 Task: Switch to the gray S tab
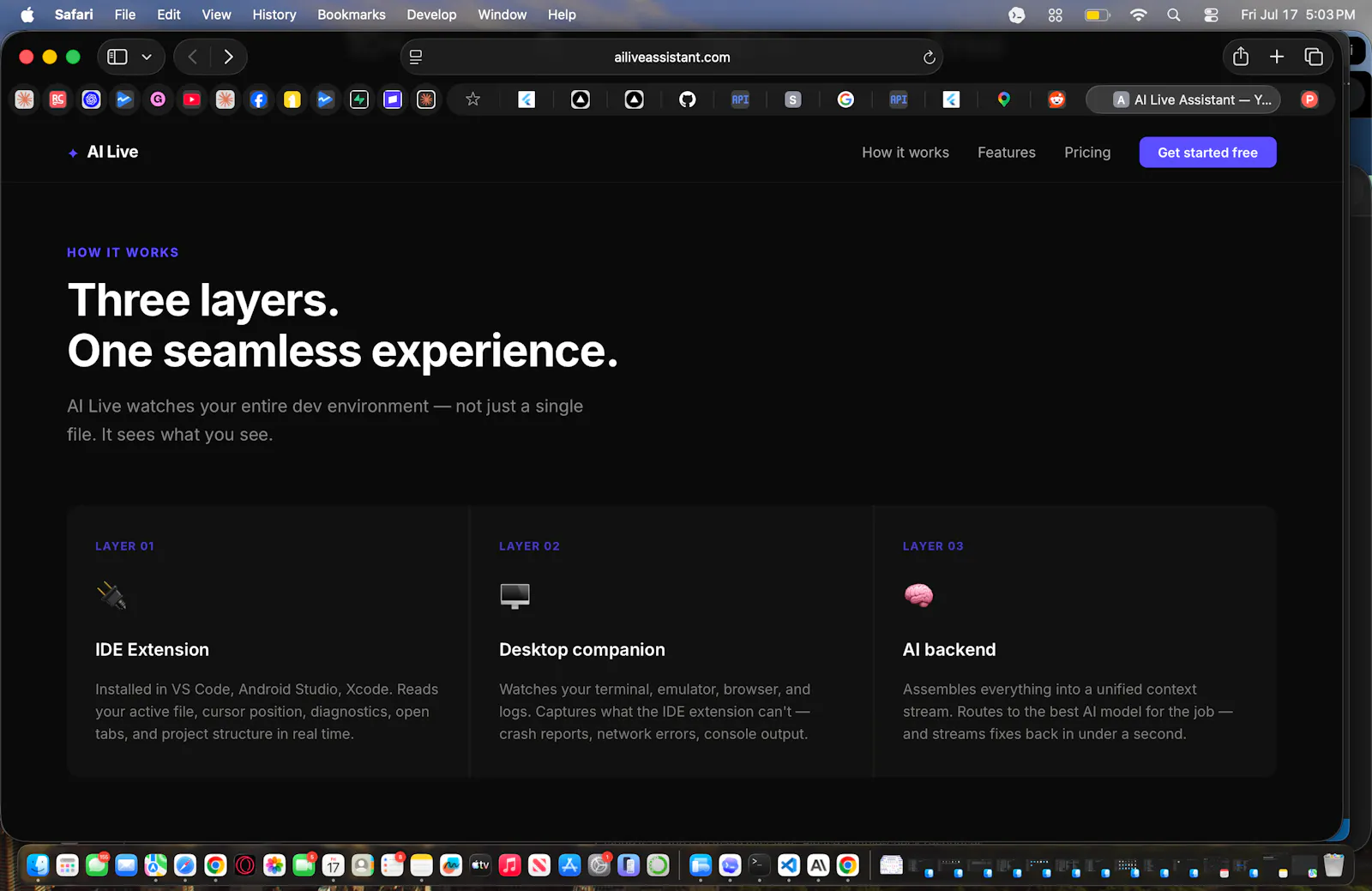click(x=792, y=99)
